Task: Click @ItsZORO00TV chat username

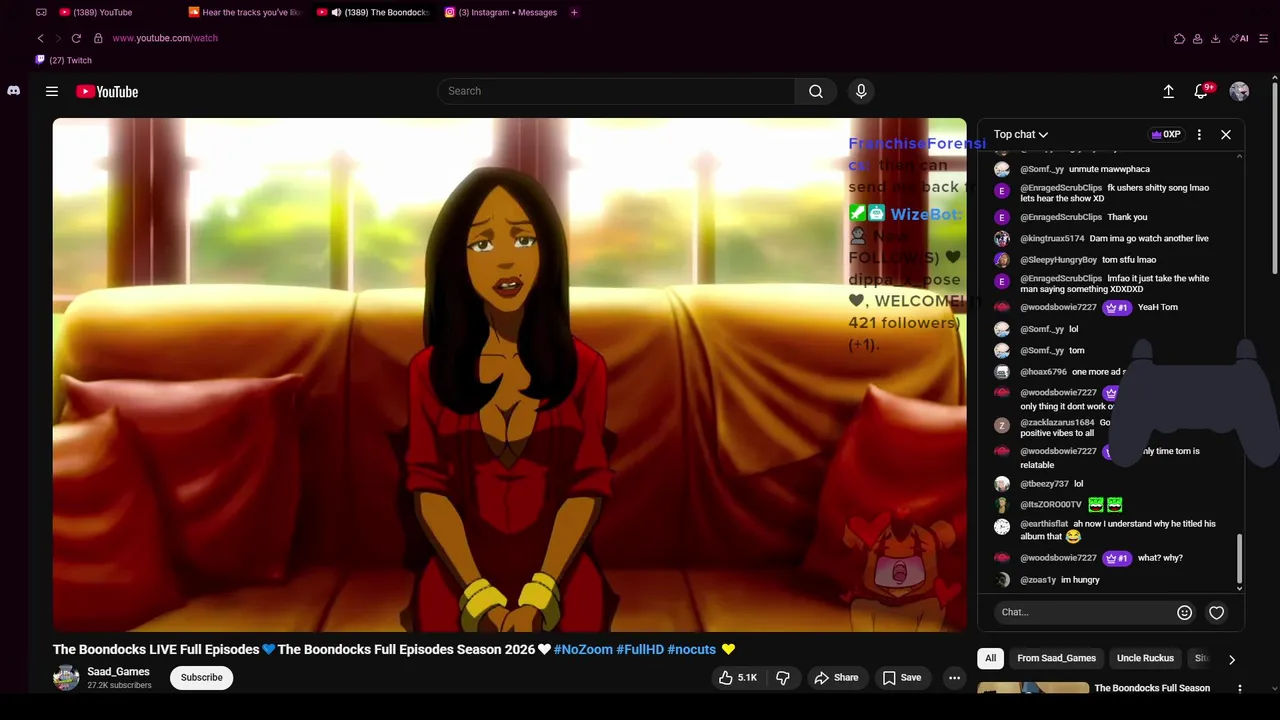Action: (x=1051, y=505)
